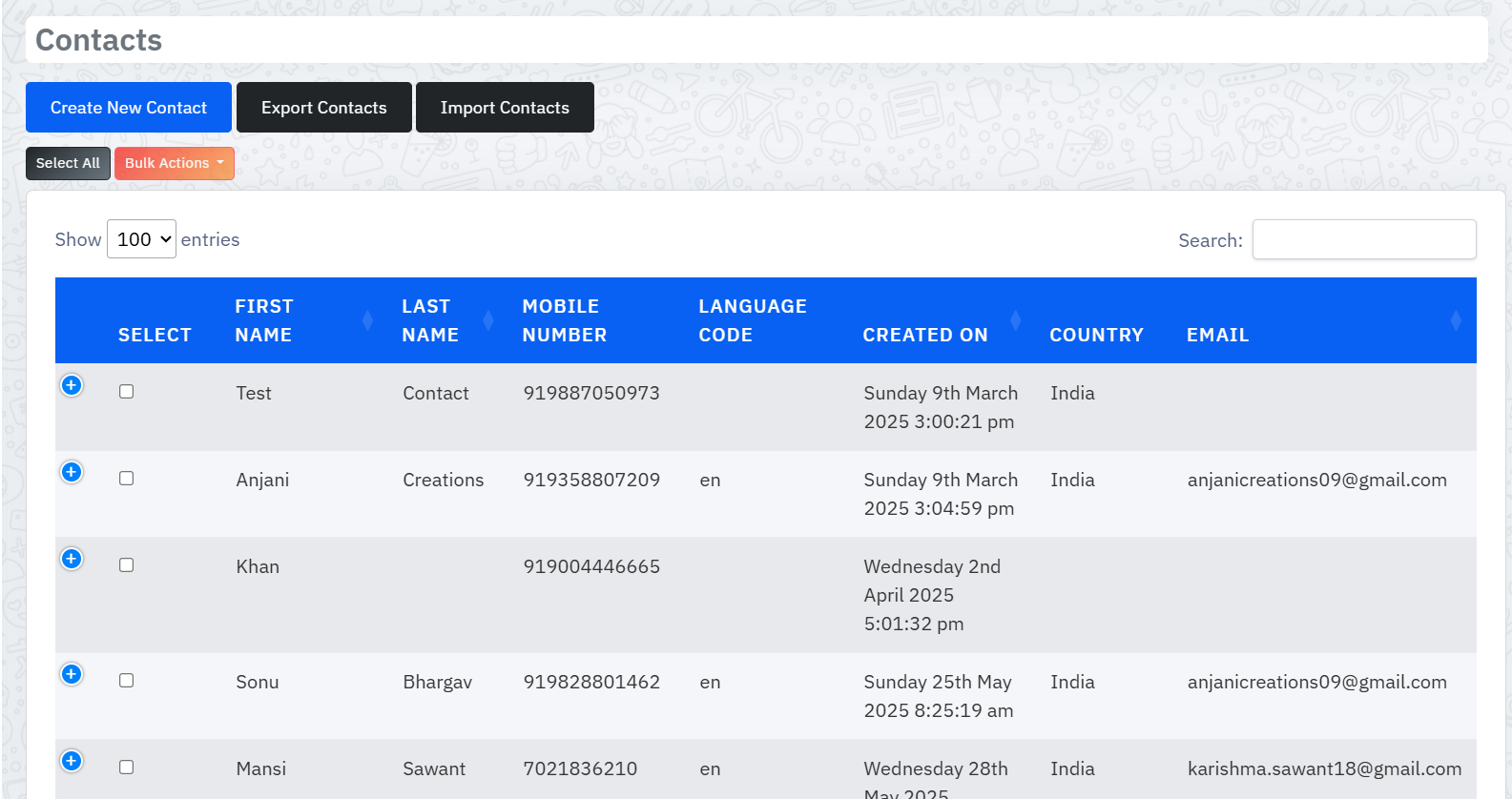The image size is (1512, 799).
Task: Select the Khan row checkbox
Action: click(x=126, y=565)
